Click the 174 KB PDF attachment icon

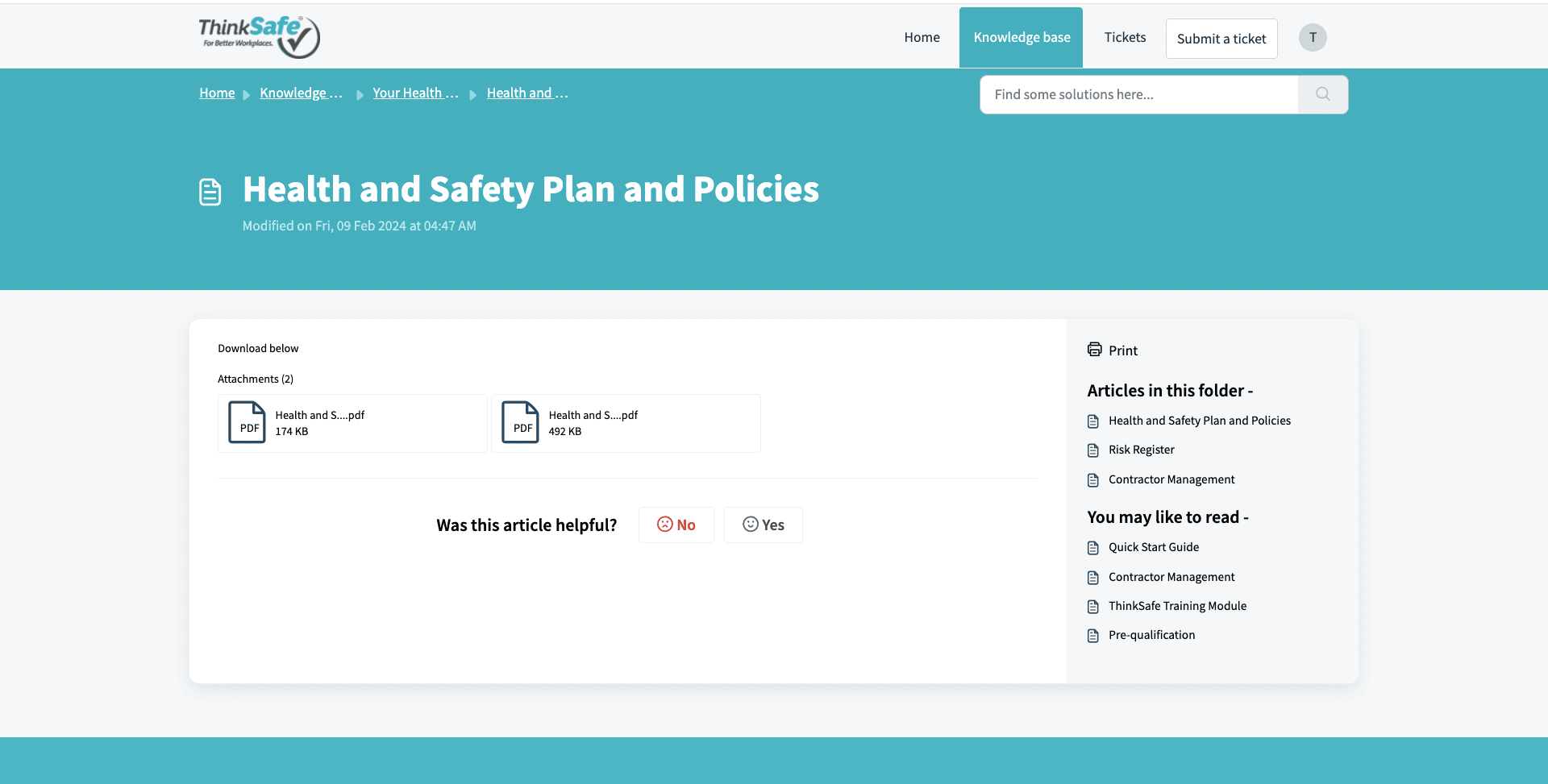[247, 422]
